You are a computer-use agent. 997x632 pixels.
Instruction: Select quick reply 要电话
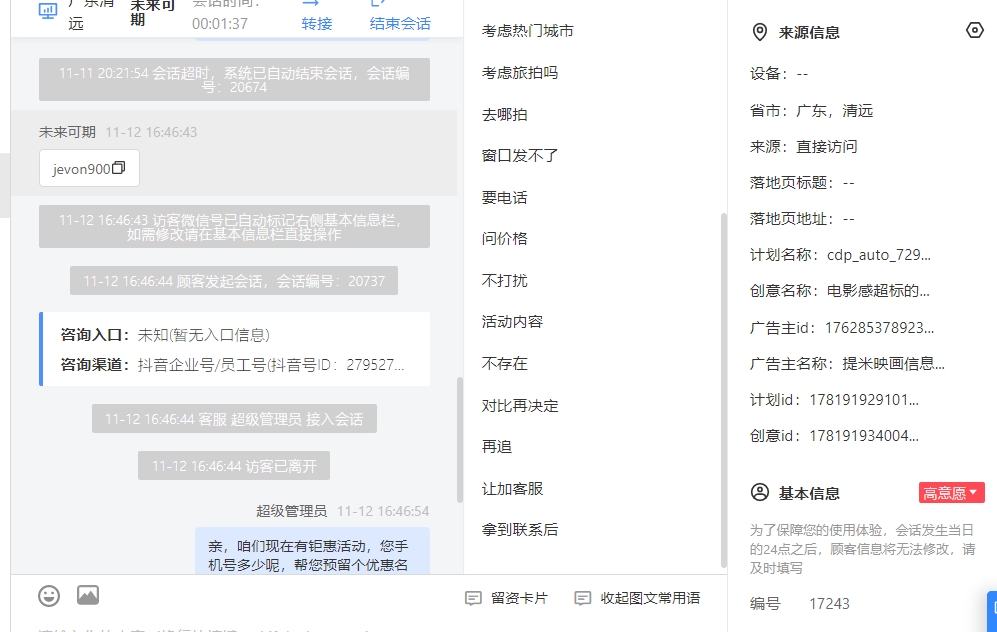click(505, 198)
